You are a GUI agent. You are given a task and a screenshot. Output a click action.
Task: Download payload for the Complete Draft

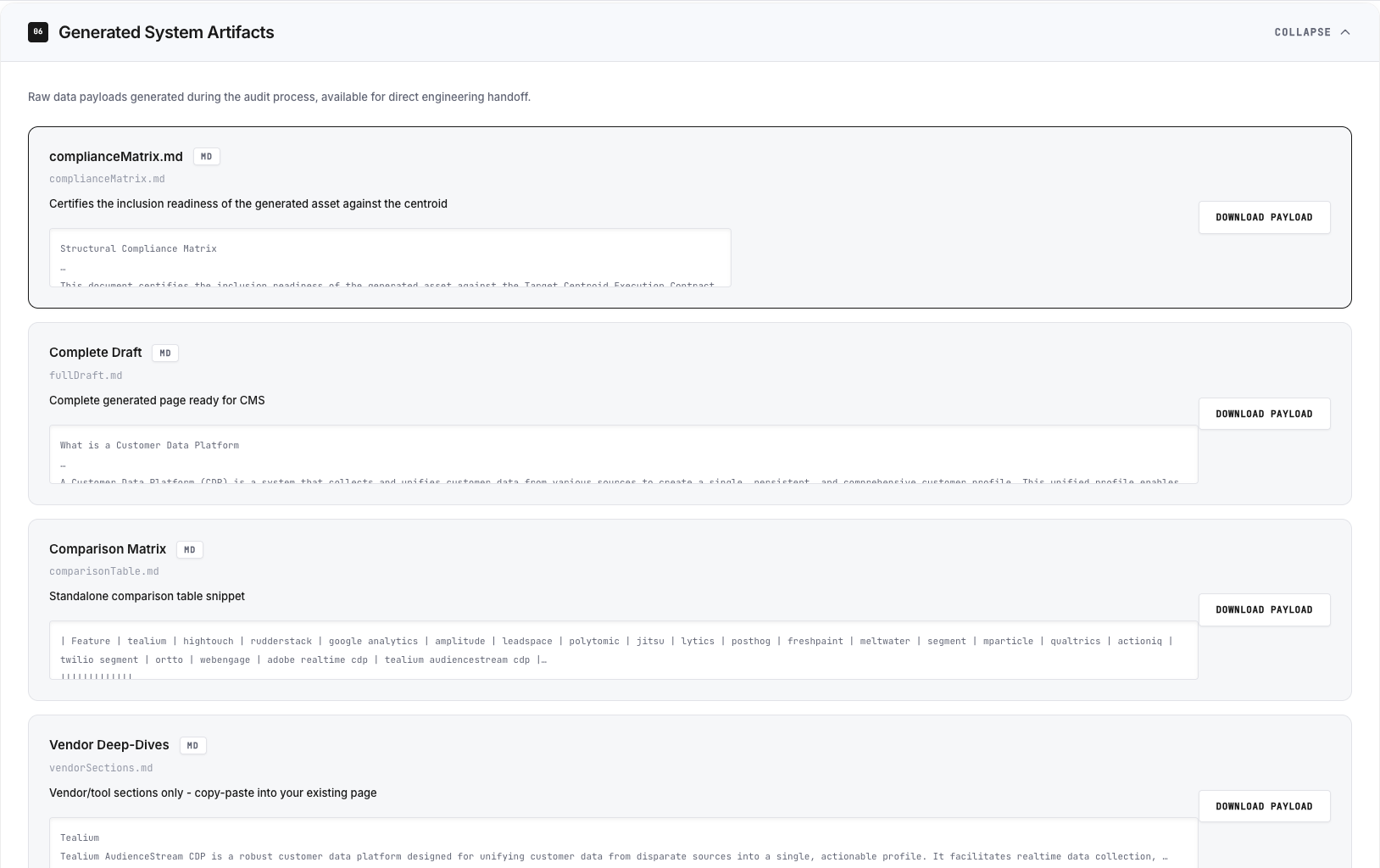[x=1264, y=414]
